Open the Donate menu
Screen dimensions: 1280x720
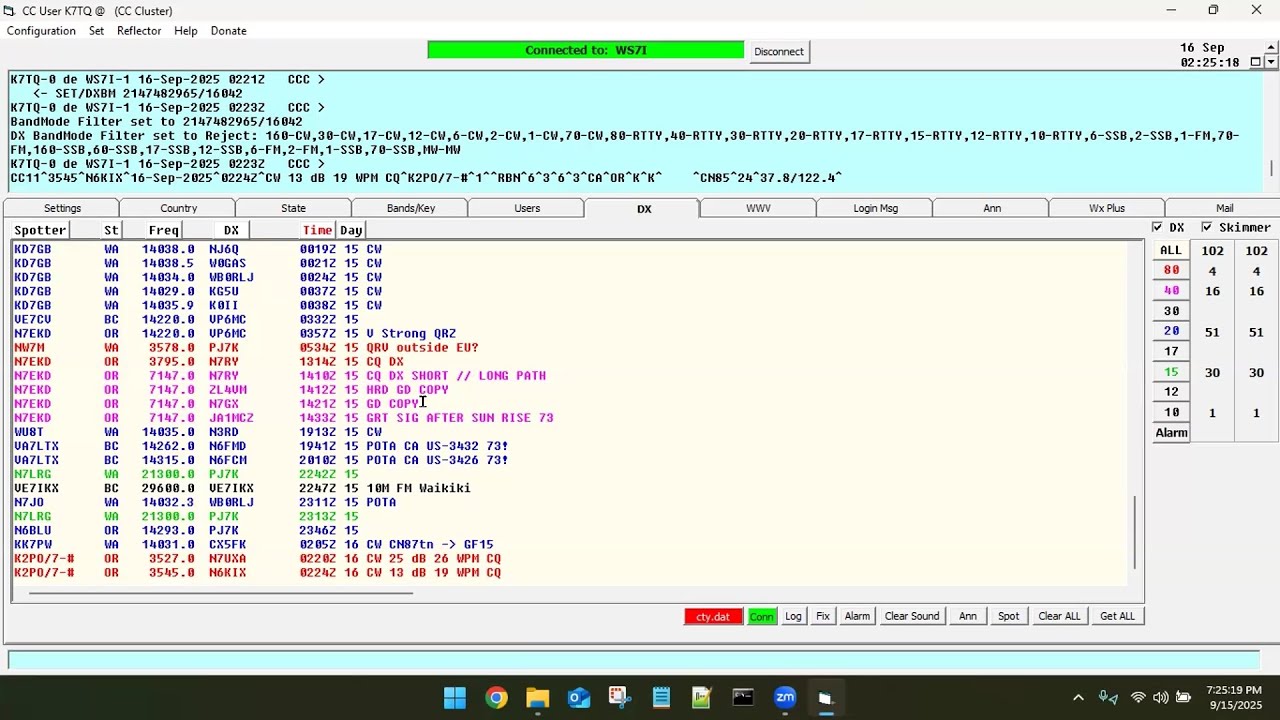click(228, 31)
